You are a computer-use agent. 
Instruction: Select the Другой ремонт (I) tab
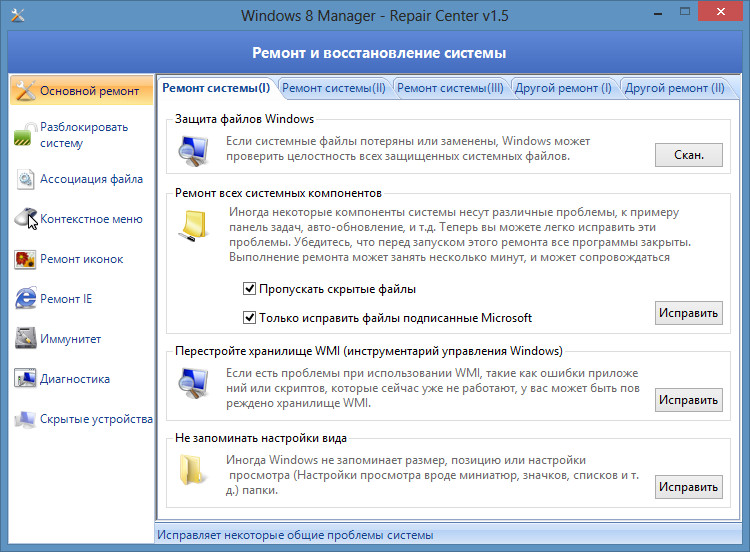tap(563, 88)
